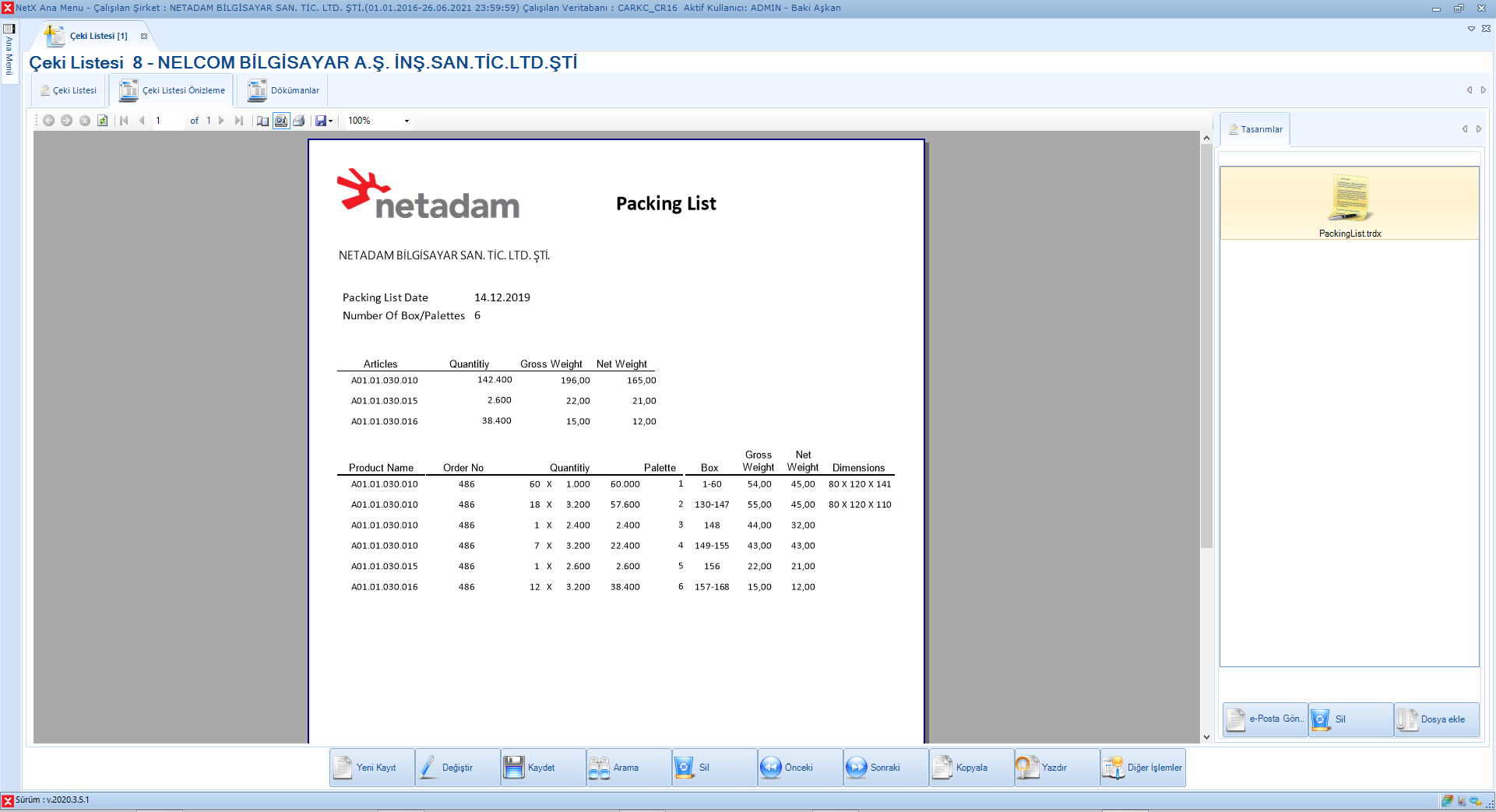Click the printer icon in report toolbar

(x=299, y=121)
